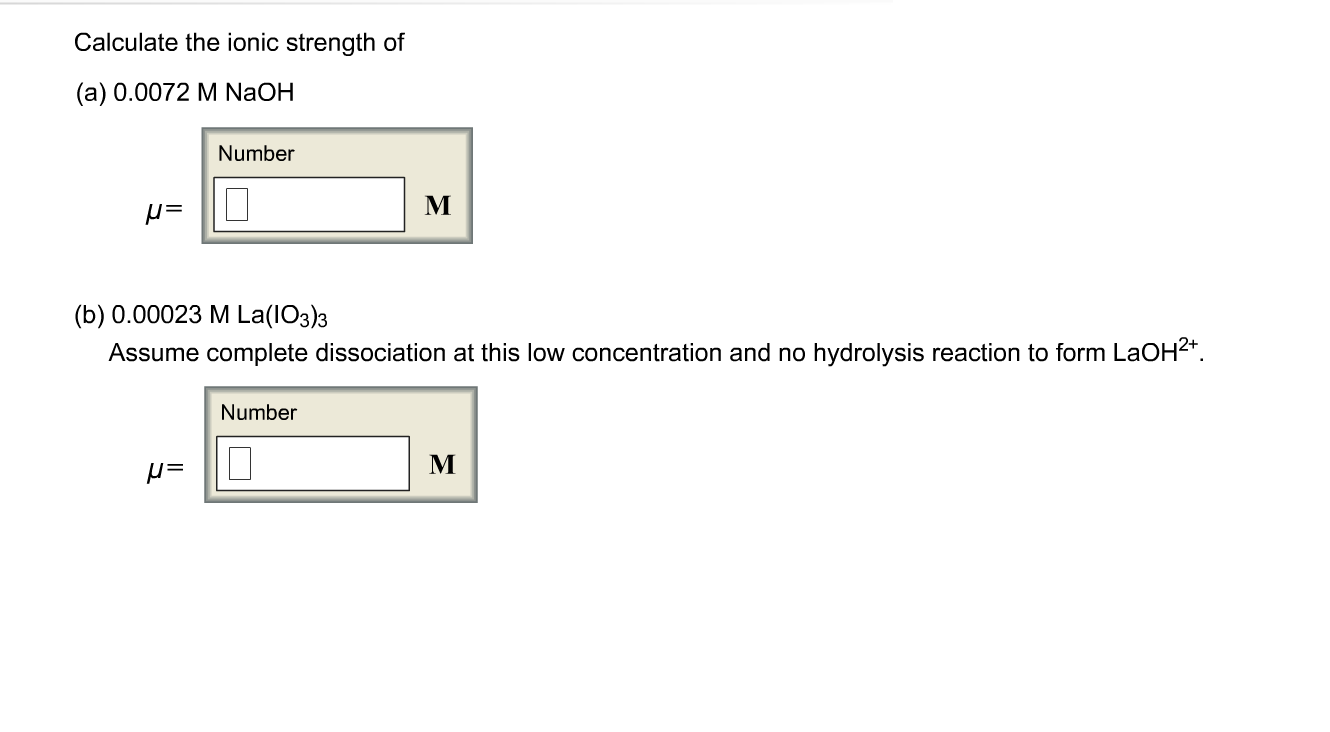Click the M unit symbol beside answer (b)
The image size is (1330, 732).
click(x=441, y=464)
